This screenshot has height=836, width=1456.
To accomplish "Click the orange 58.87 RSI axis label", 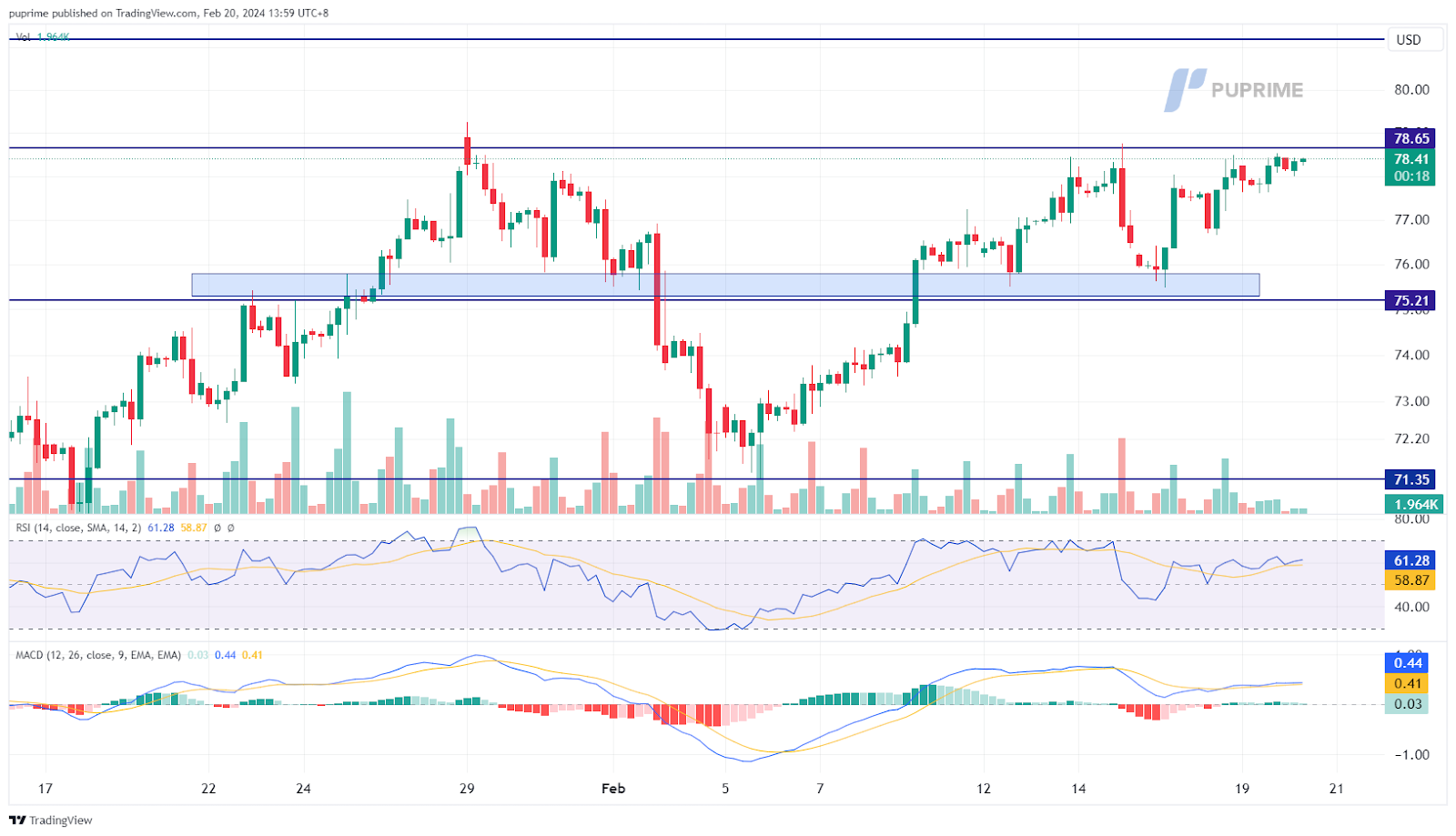I will pos(1410,580).
